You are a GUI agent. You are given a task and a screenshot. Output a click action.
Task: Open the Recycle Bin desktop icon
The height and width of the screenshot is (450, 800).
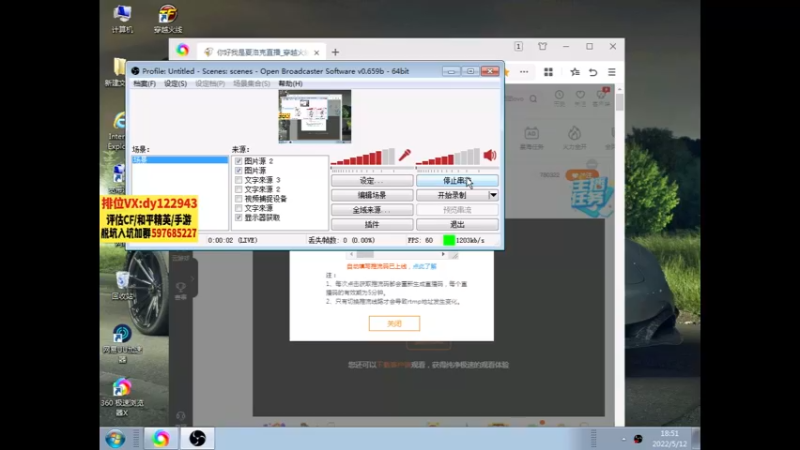pos(122,285)
